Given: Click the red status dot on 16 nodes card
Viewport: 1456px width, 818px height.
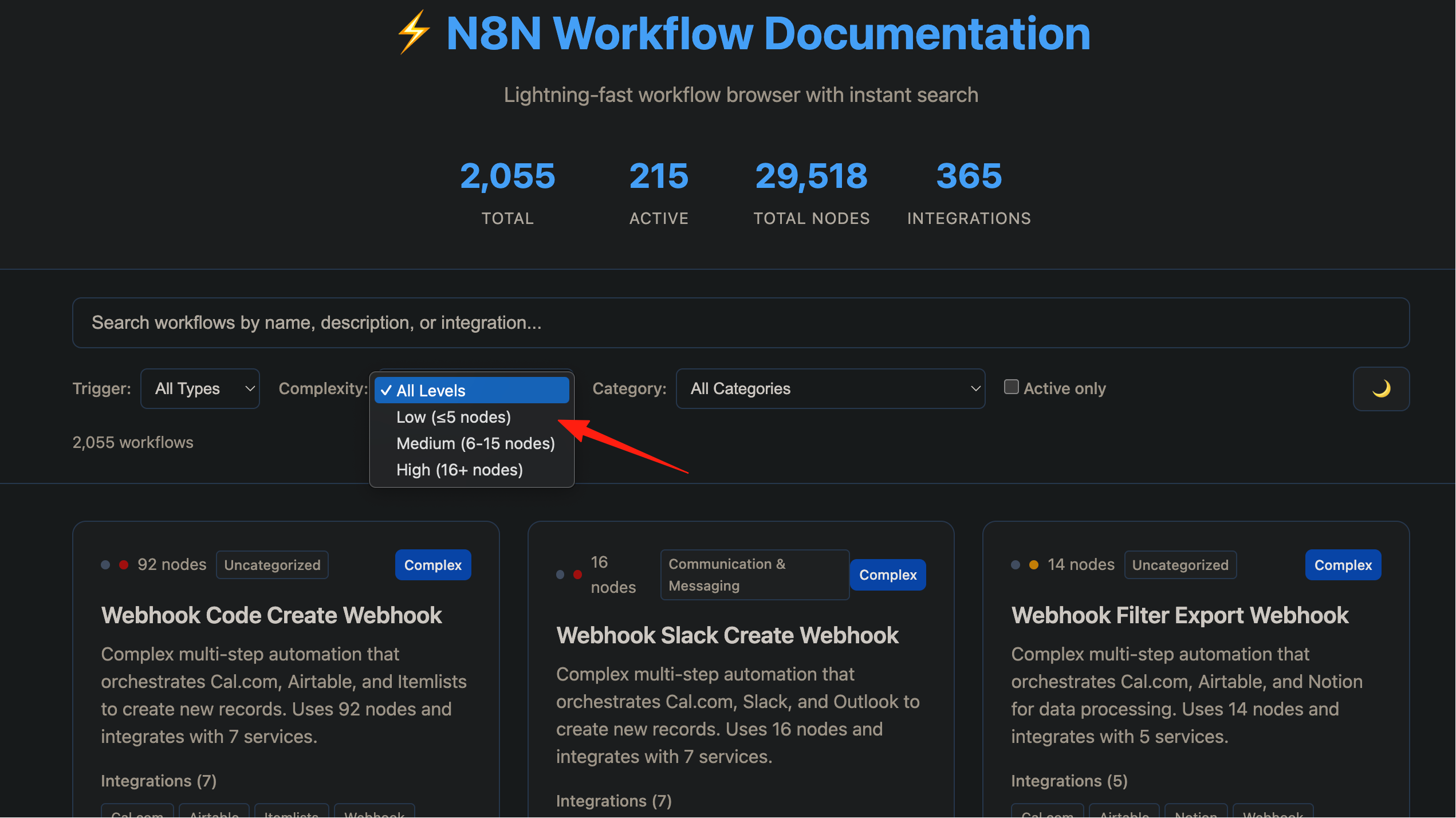Looking at the screenshot, I should click(578, 575).
